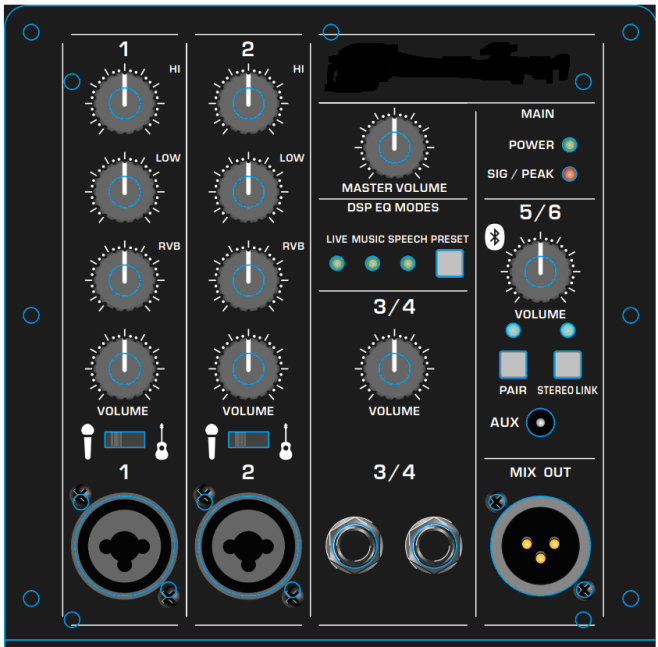This screenshot has width=658, height=647.
Task: Click the MIX OUT XLR connector
Action: 539,546
